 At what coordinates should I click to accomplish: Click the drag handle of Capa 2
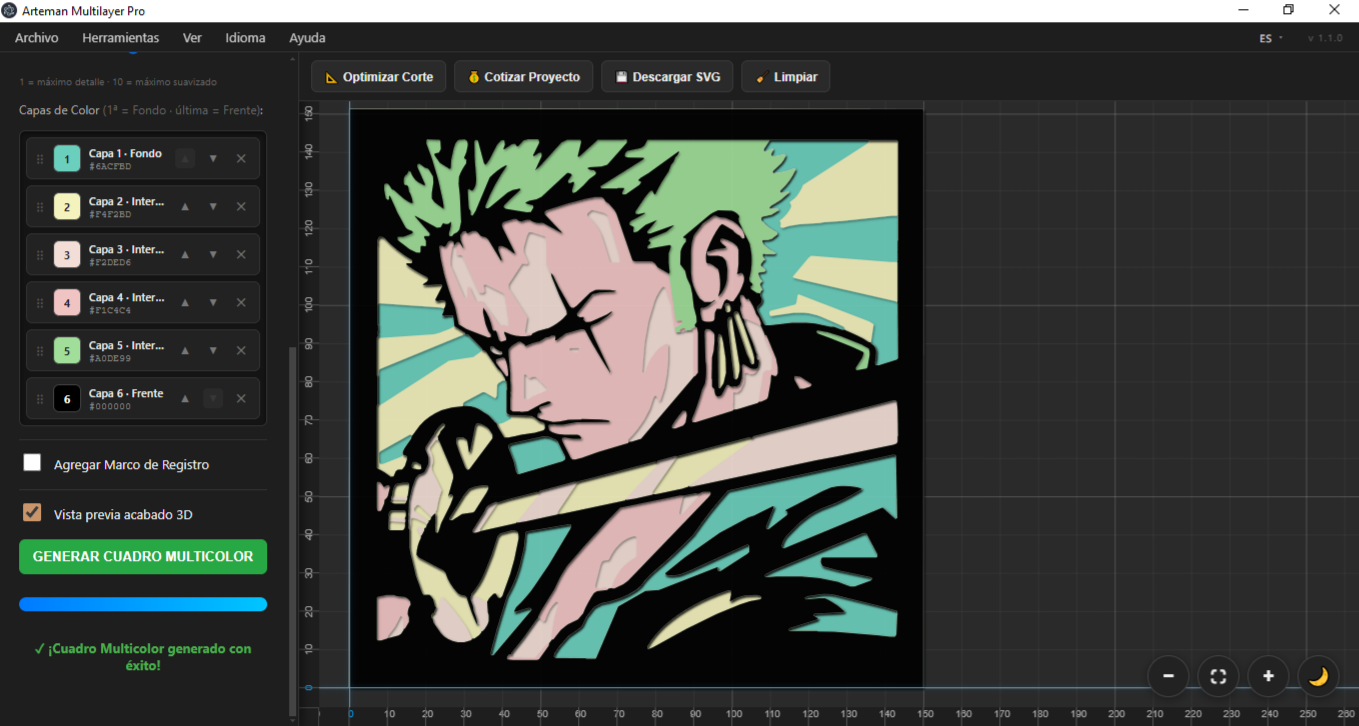(x=40, y=206)
